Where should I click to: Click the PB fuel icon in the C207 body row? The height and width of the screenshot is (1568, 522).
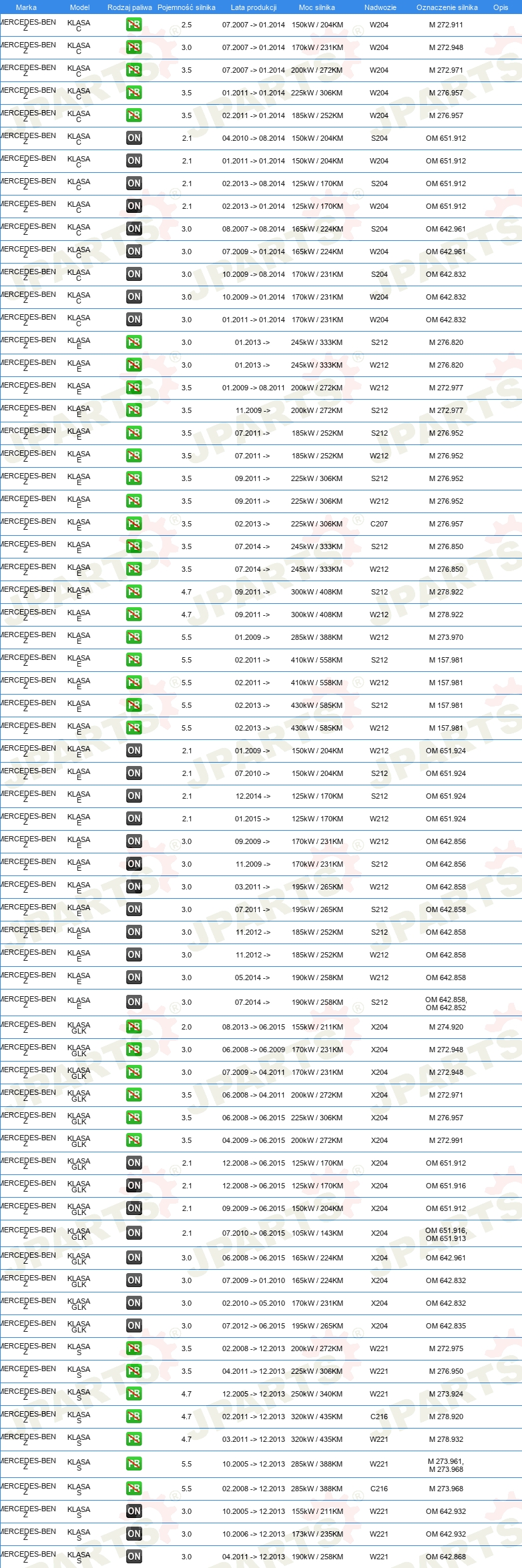coord(134,524)
